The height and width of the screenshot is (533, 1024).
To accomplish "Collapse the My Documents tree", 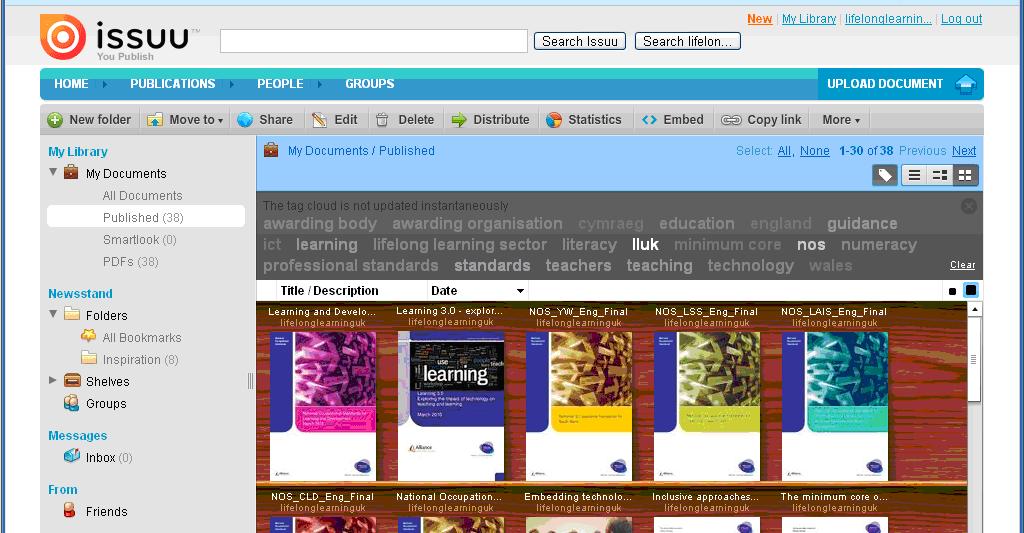I will 54,173.
